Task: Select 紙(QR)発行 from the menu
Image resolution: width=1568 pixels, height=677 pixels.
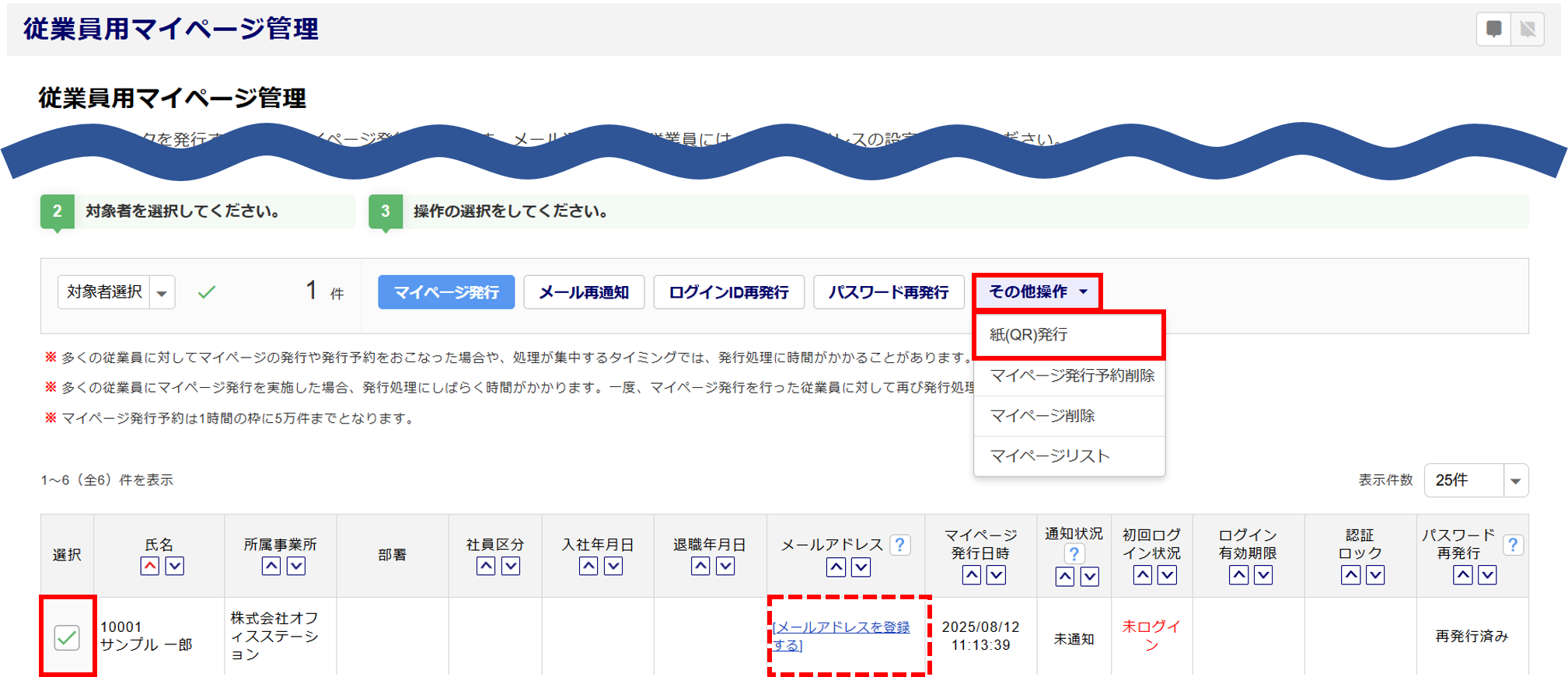Action: 1028,335
